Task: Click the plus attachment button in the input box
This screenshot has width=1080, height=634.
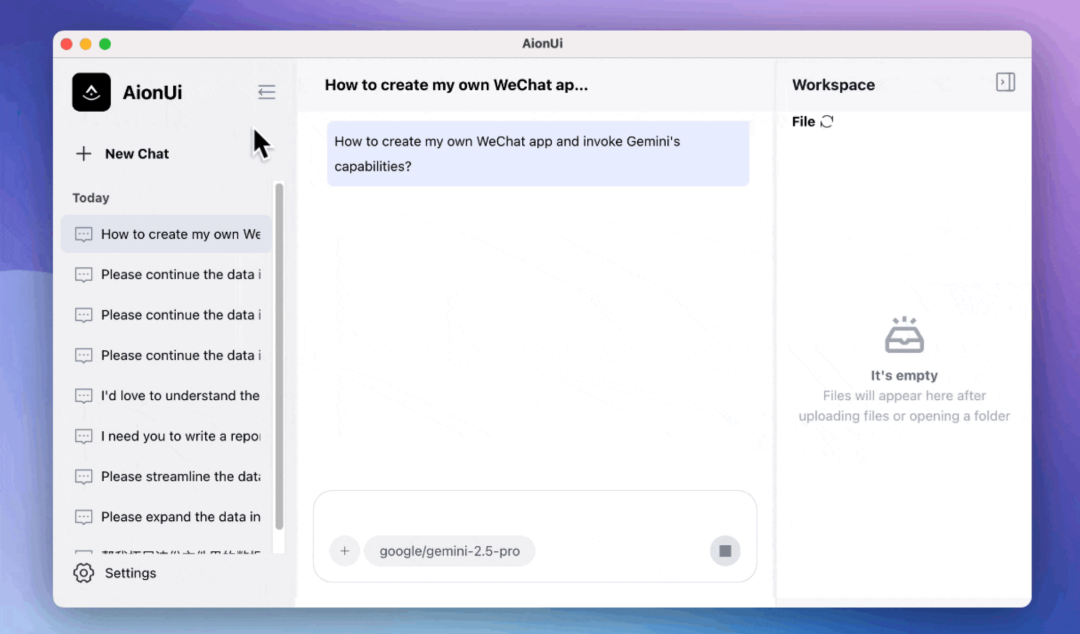Action: (x=344, y=551)
